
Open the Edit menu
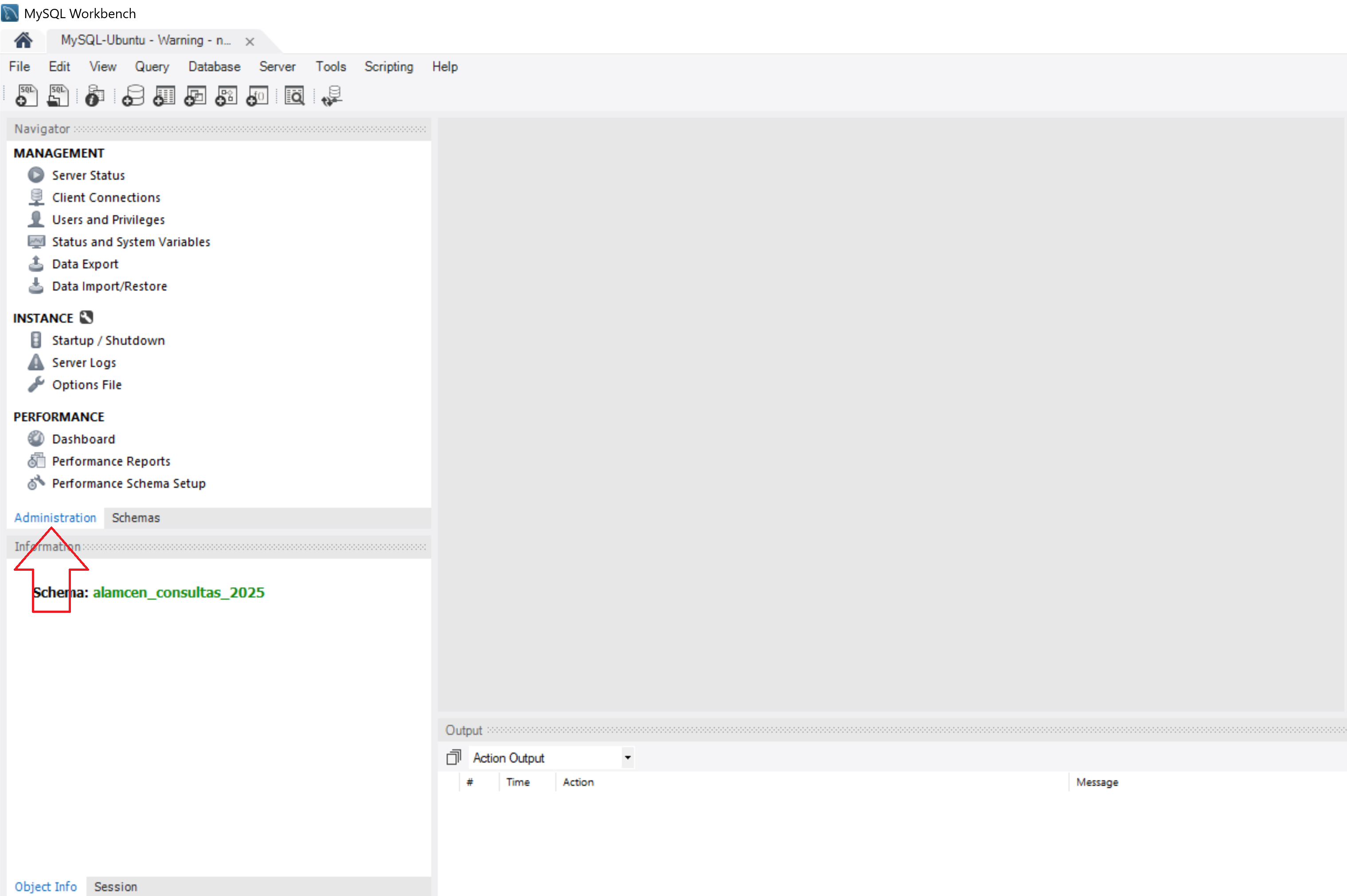point(59,66)
